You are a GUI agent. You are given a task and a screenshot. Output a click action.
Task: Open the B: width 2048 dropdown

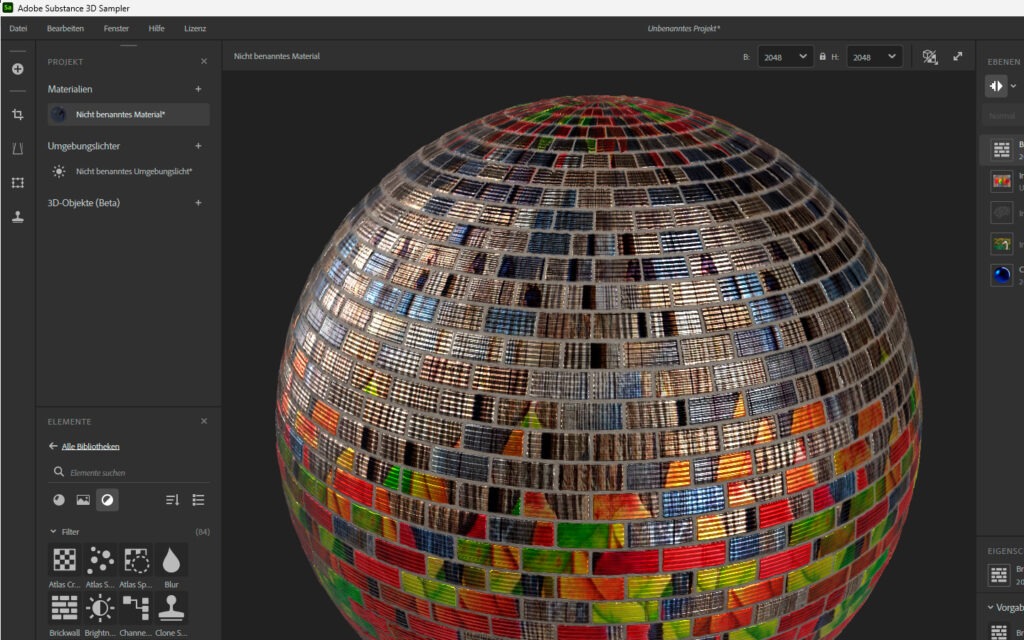click(x=786, y=57)
